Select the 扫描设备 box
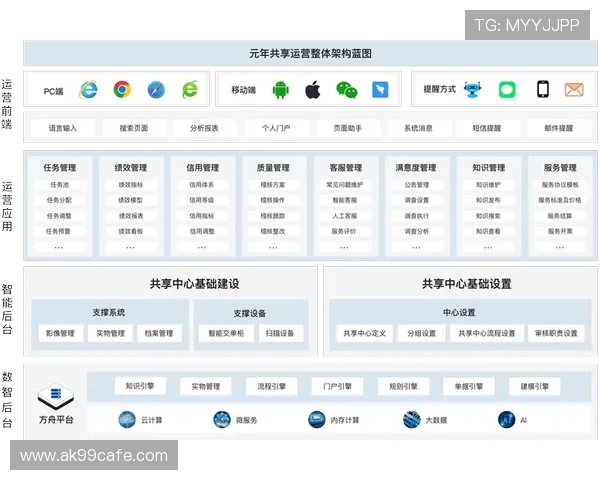 pos(280,333)
